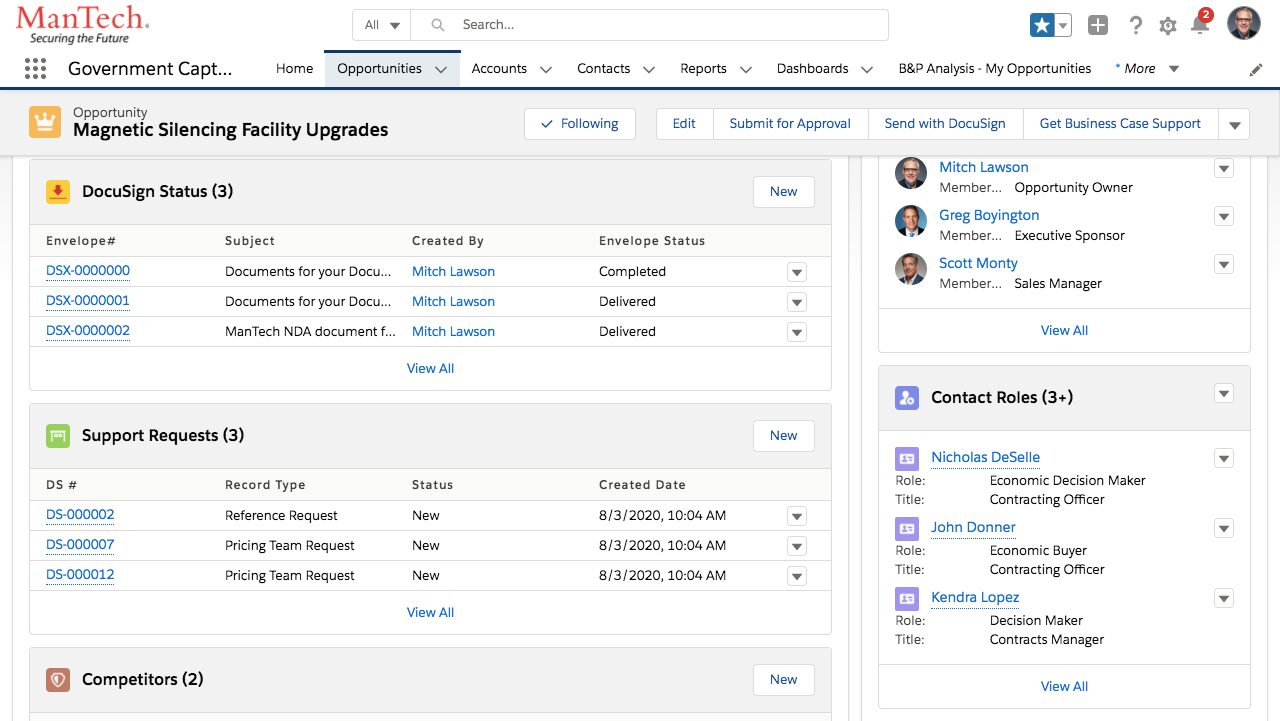Open the Help question mark icon
The image size is (1280, 721).
pyautogui.click(x=1135, y=26)
